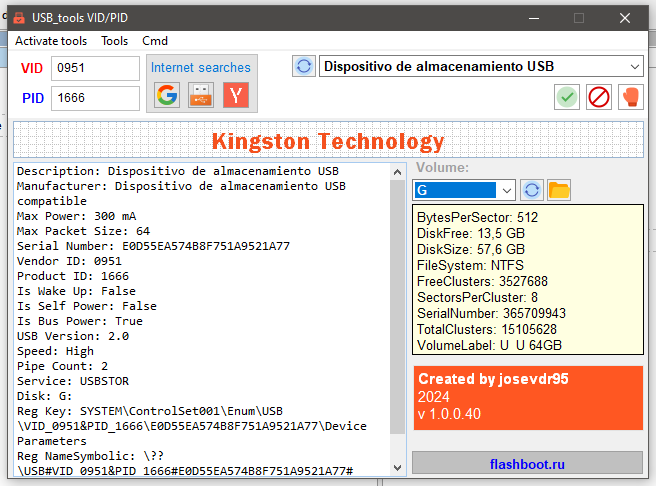Image resolution: width=656 pixels, height=486 pixels.
Task: Click the Kingston Technology vendor banner
Action: point(328,140)
